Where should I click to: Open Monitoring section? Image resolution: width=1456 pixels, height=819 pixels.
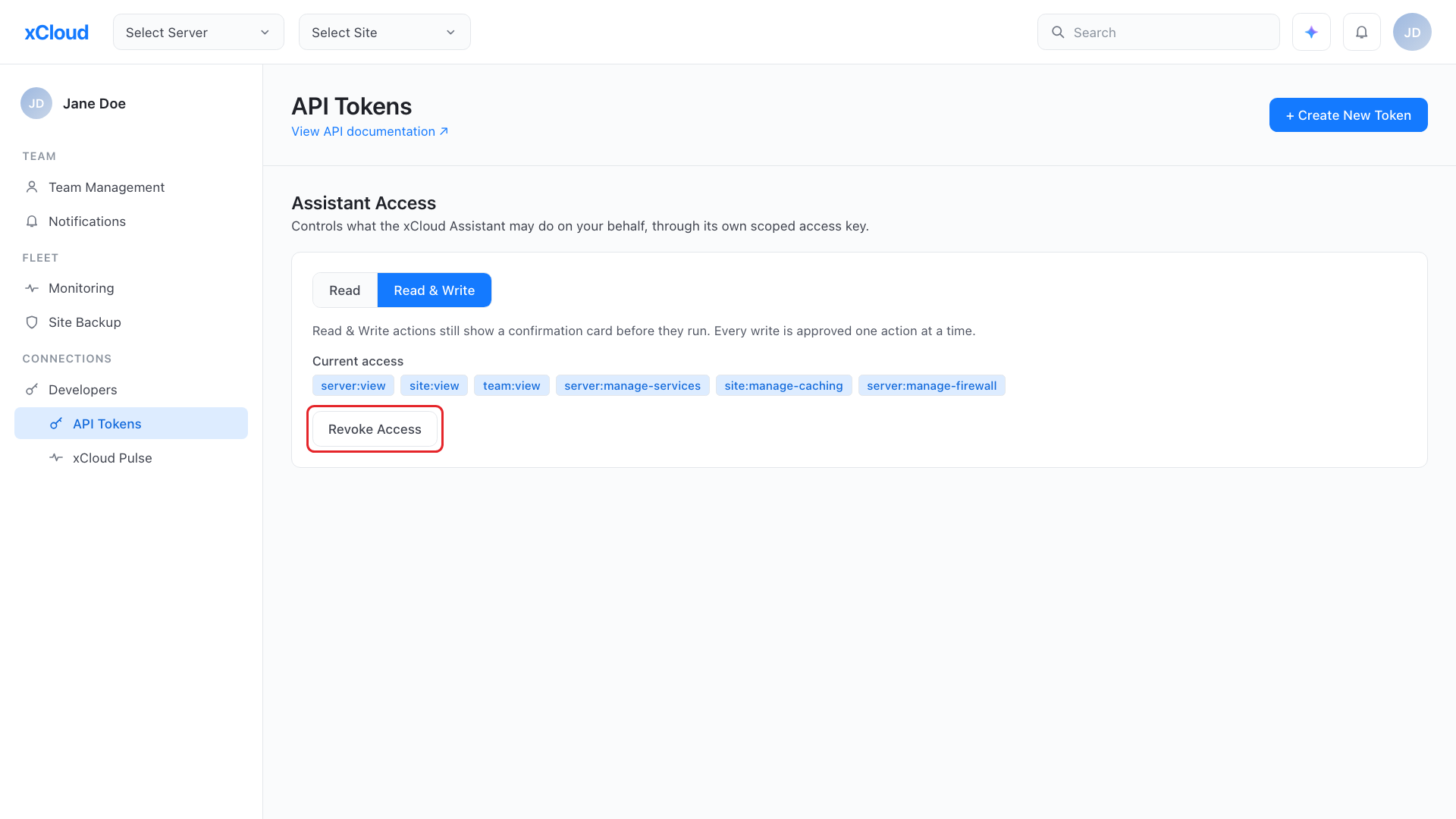[x=131, y=288]
